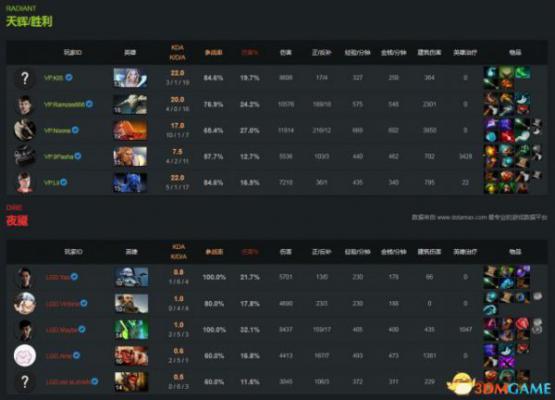This screenshot has height=400, width=555.
Task: Click the question-mark avatar in the last Dire row
Action: coord(24,382)
